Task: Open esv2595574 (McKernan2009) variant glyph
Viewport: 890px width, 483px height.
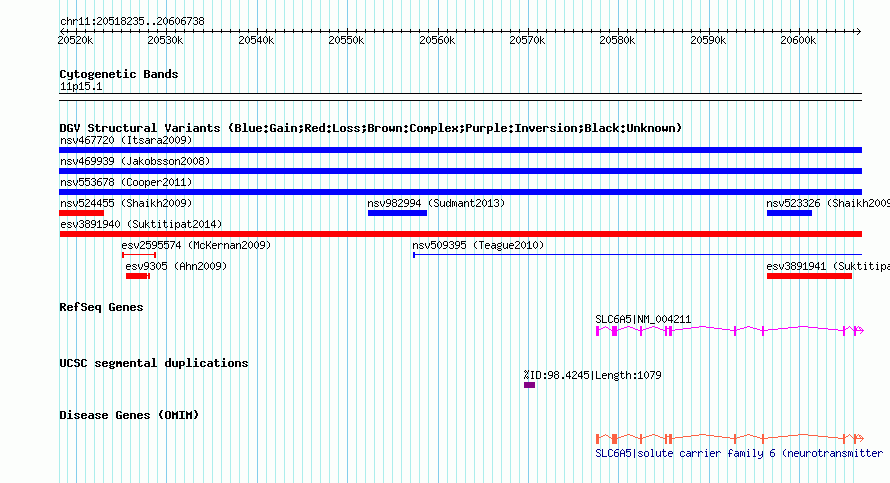Action: point(138,255)
